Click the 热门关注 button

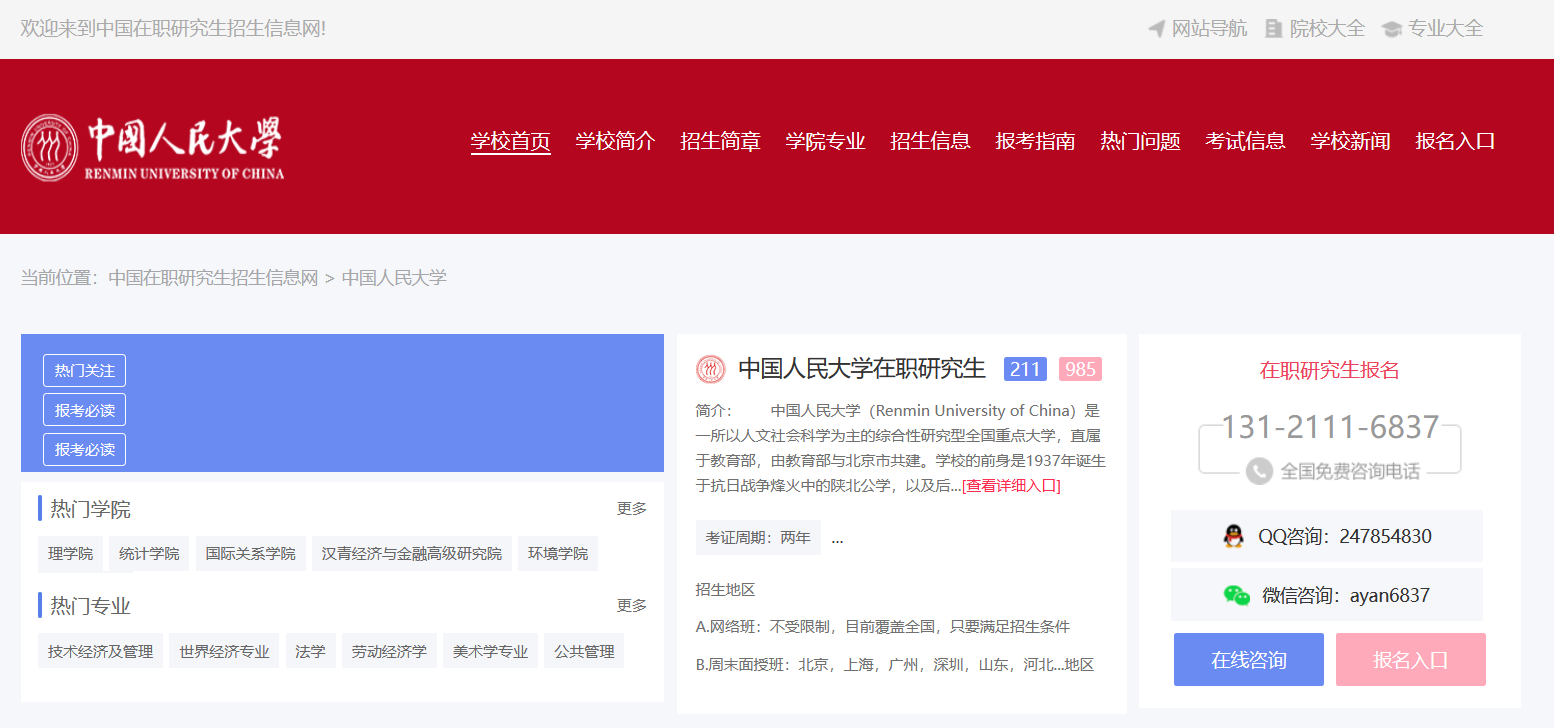click(x=85, y=370)
